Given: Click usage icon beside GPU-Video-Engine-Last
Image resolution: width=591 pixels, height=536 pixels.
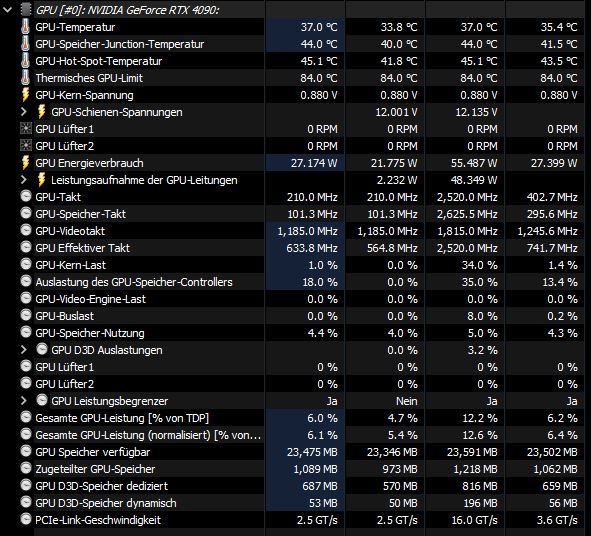Looking at the screenshot, I should [26, 298].
